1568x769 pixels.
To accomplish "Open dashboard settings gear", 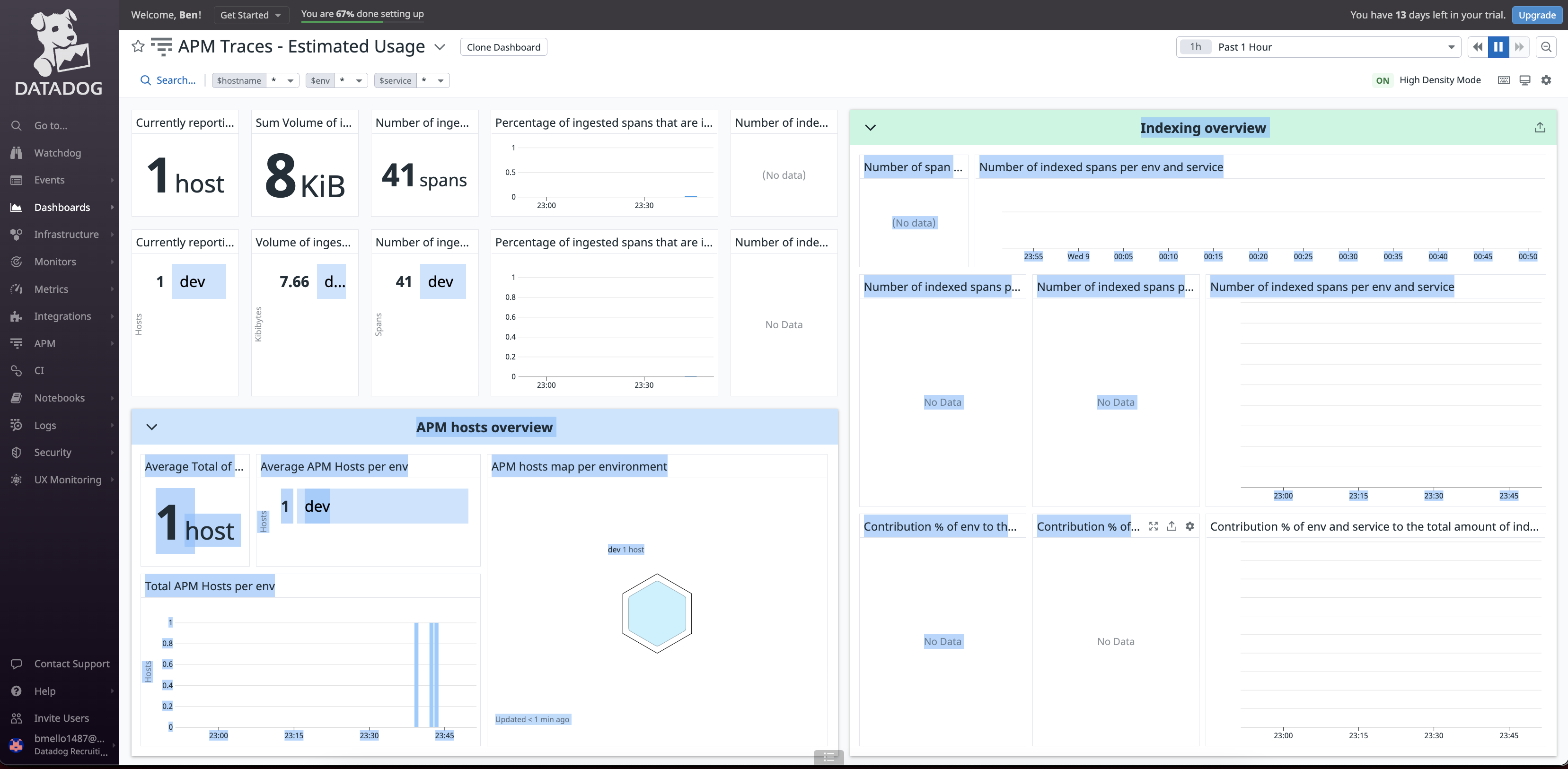I will [x=1546, y=80].
